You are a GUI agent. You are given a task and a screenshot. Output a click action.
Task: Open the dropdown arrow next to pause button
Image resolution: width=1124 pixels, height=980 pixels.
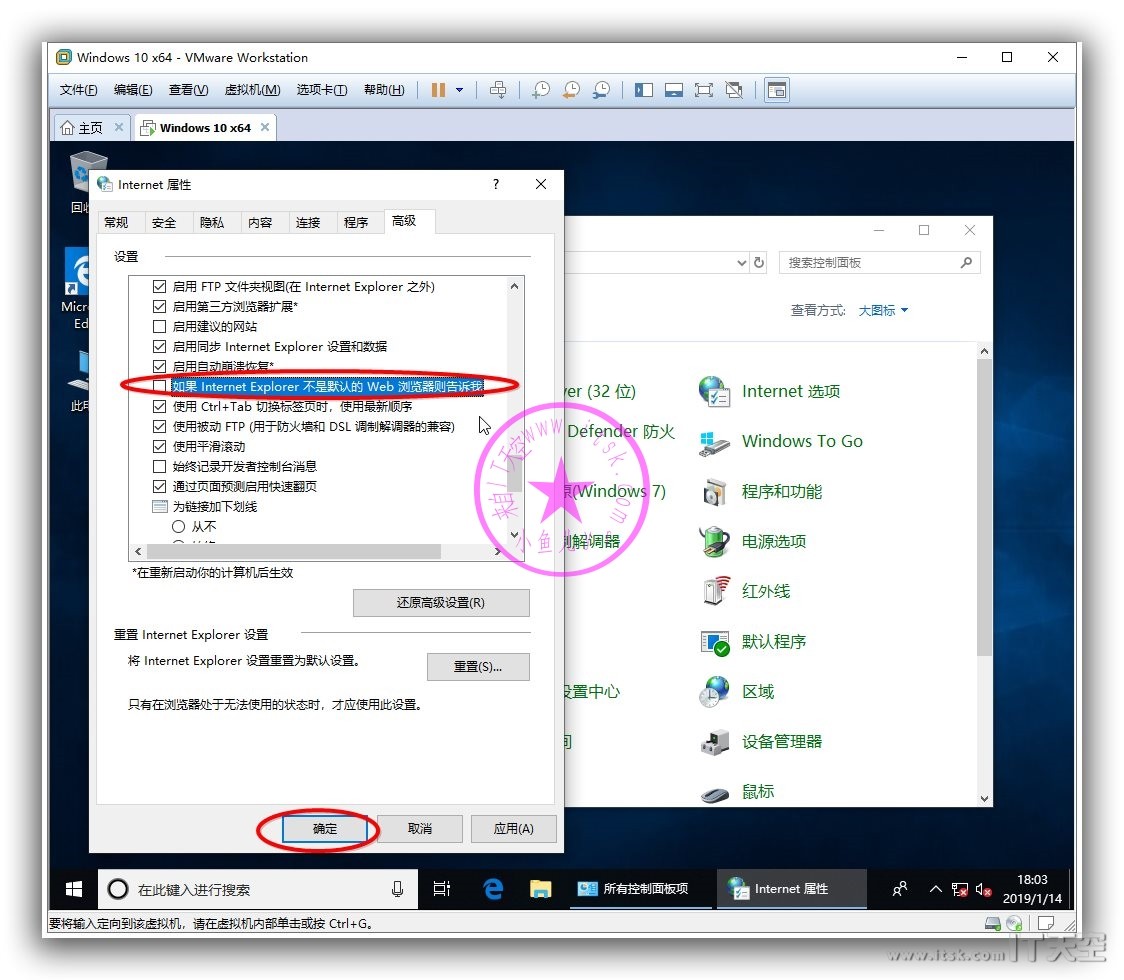tap(459, 90)
